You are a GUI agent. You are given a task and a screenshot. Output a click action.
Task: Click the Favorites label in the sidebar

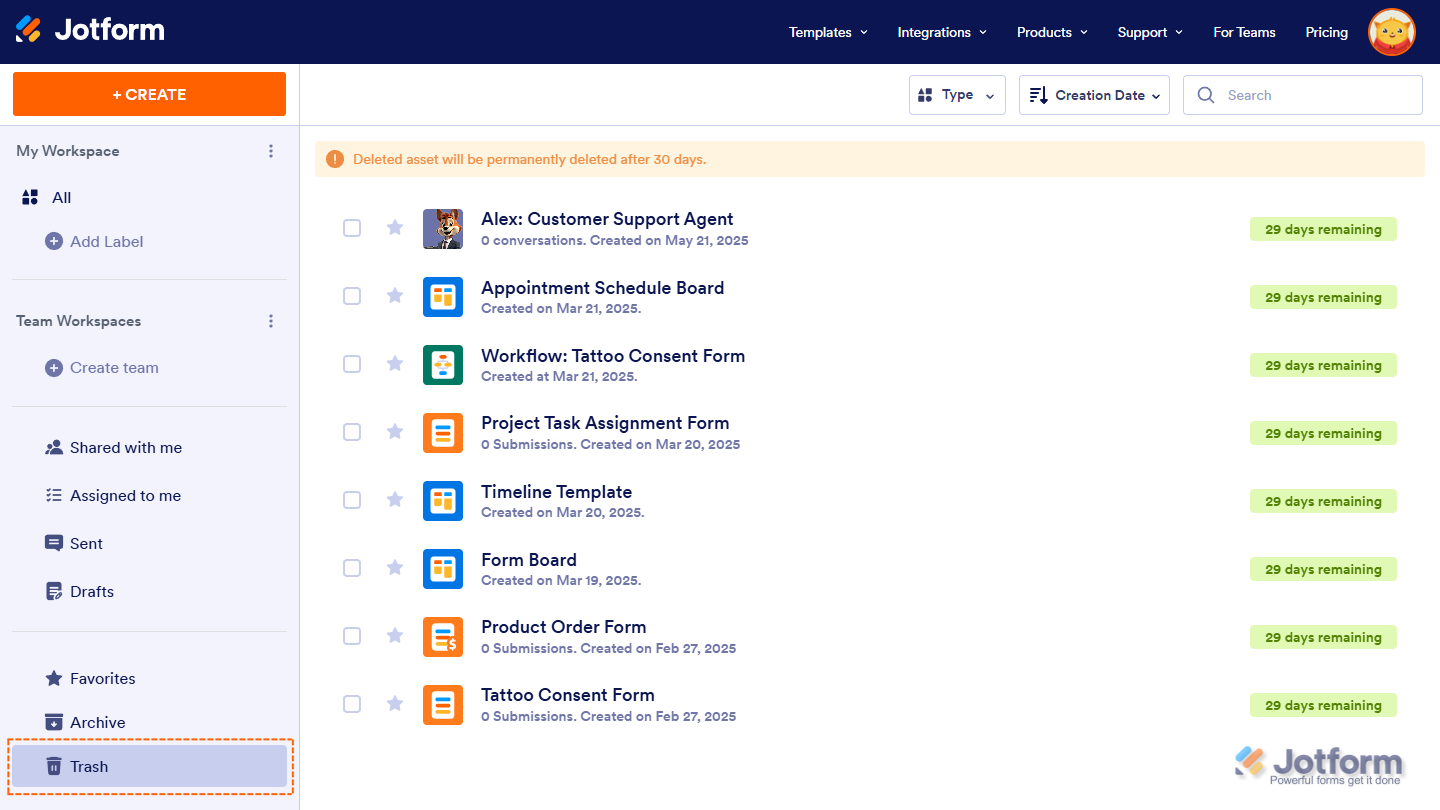tap(103, 678)
